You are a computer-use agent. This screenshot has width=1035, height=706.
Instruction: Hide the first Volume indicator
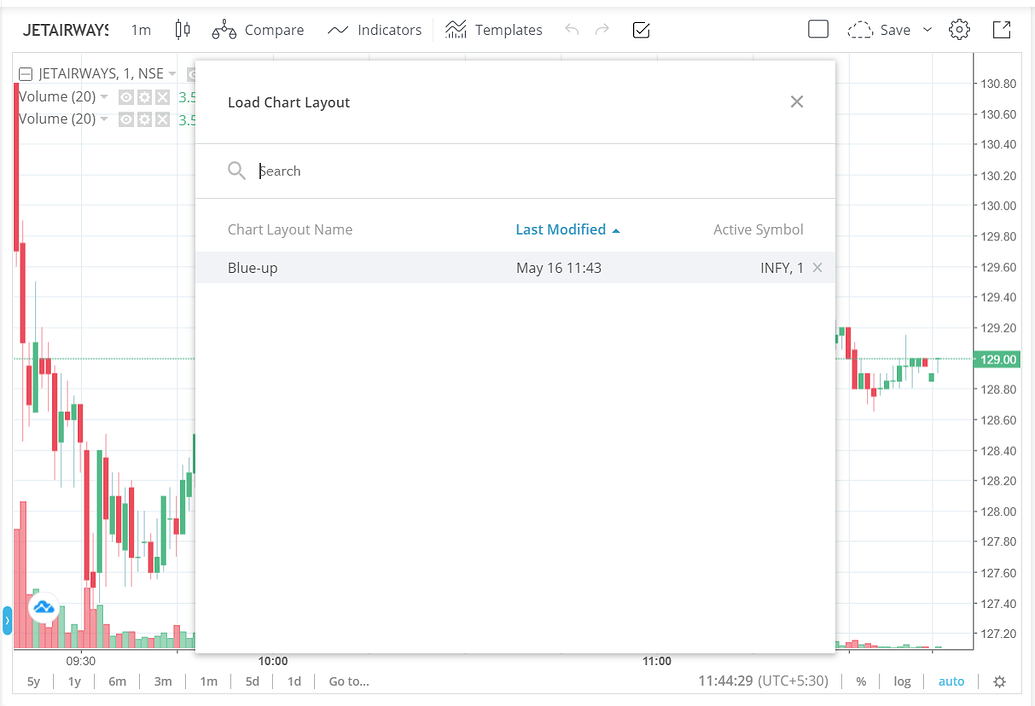tap(126, 97)
